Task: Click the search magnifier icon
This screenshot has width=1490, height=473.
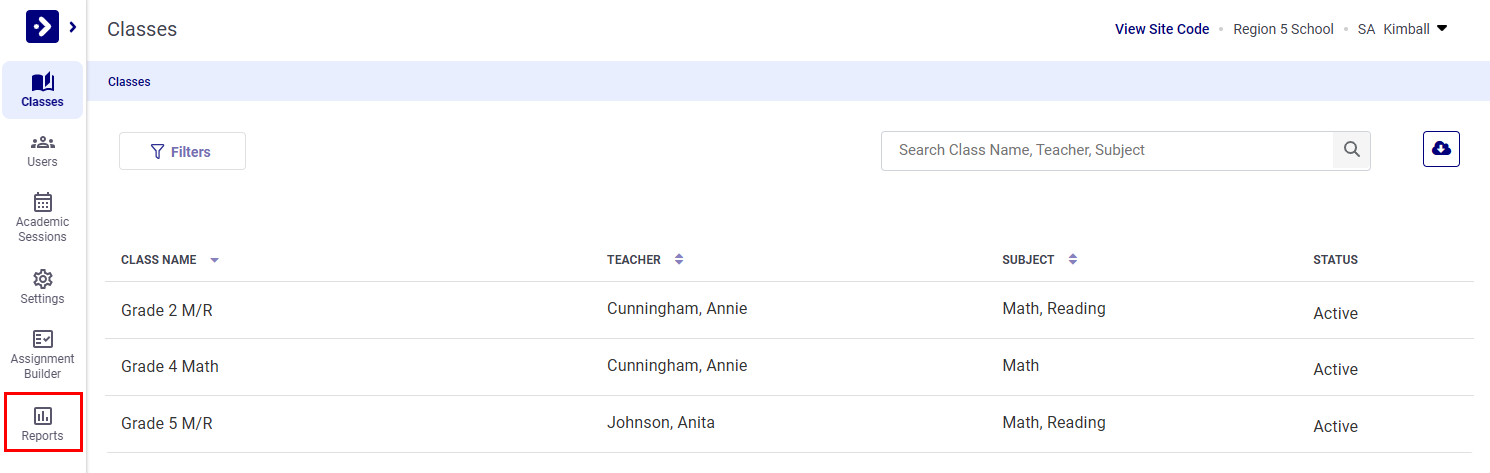Action: [1351, 150]
